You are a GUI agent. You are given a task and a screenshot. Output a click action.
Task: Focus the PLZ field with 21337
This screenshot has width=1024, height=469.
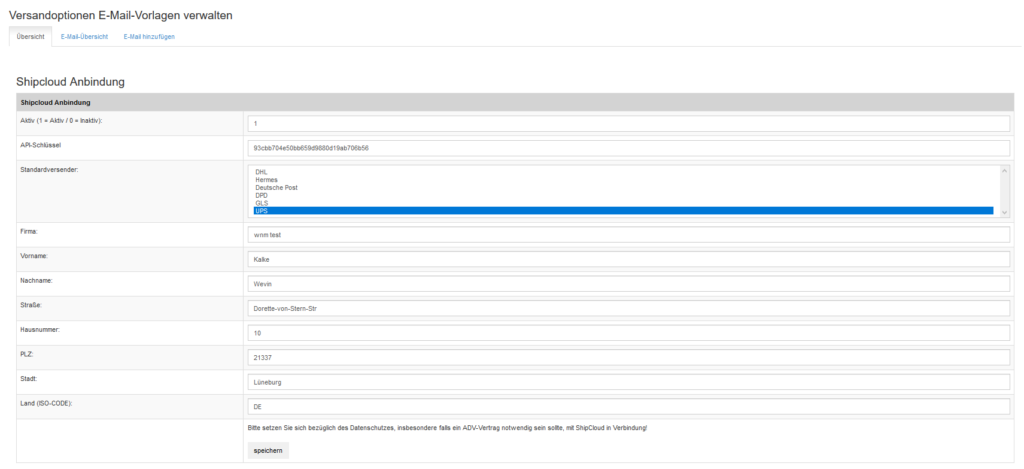[x=629, y=358]
